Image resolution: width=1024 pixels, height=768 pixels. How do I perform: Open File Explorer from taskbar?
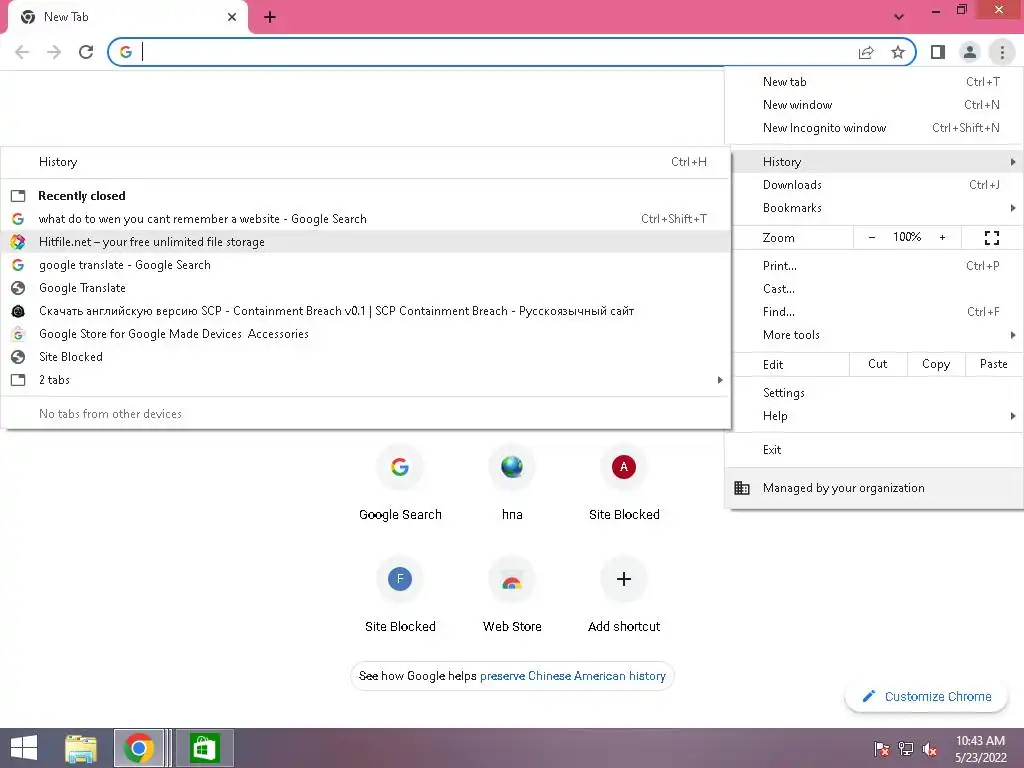point(81,748)
